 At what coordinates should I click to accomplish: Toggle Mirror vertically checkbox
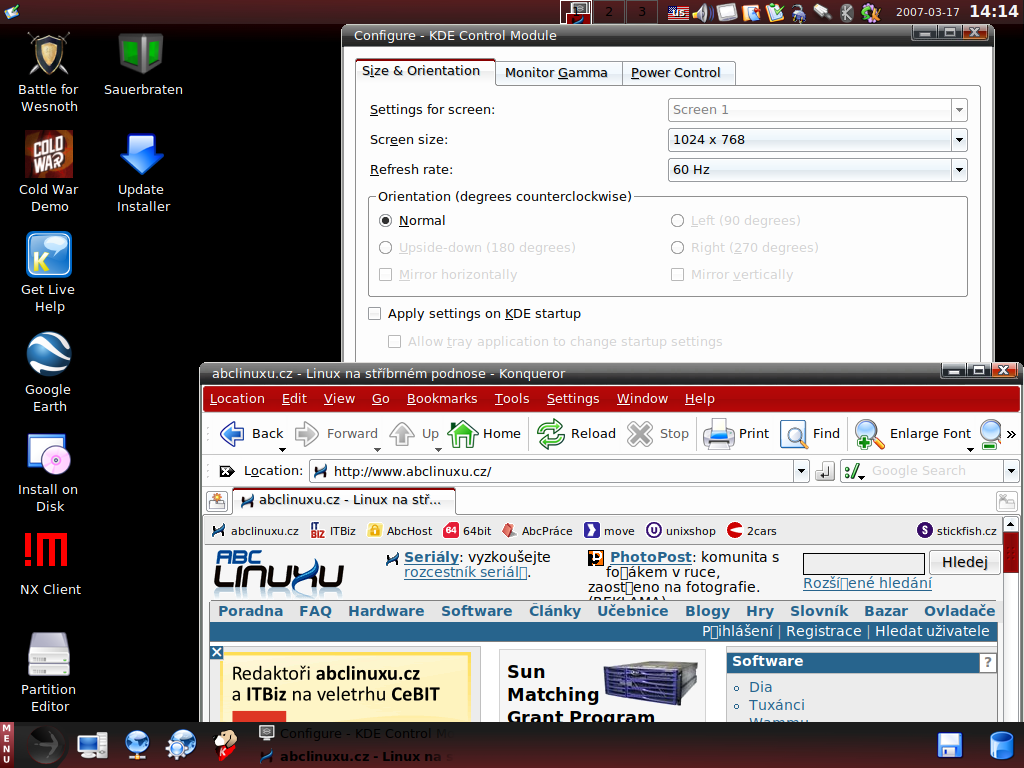tap(677, 274)
